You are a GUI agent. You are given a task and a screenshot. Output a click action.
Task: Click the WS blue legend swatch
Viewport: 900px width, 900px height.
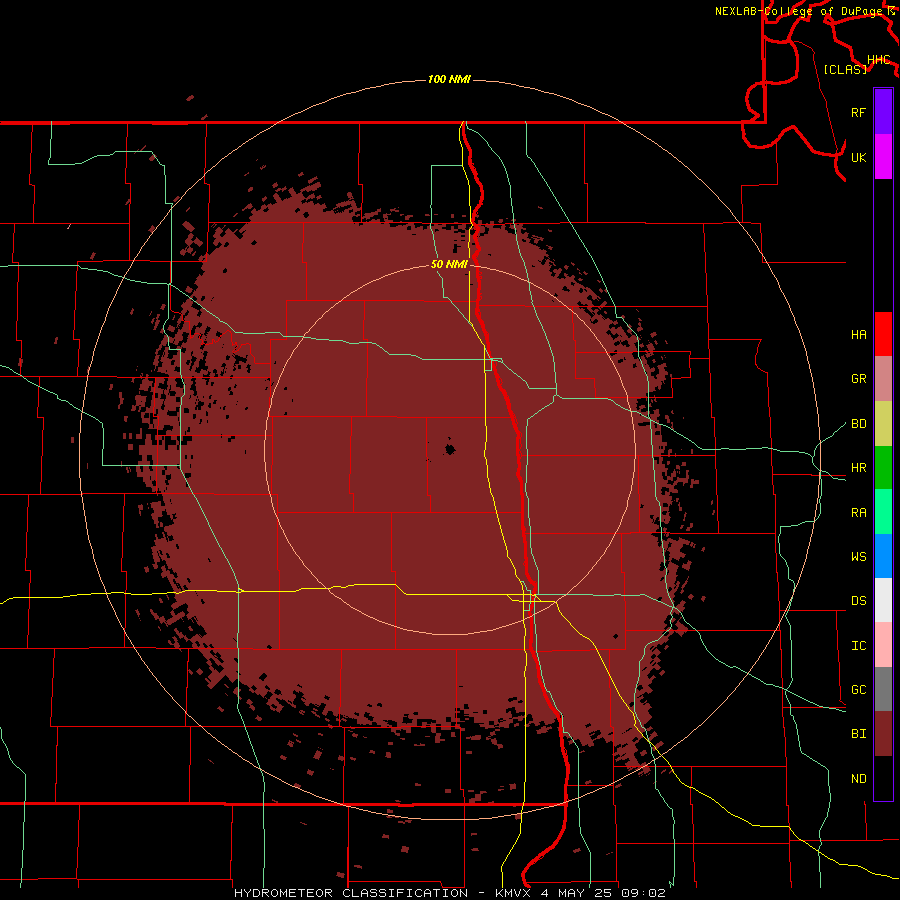tap(883, 556)
